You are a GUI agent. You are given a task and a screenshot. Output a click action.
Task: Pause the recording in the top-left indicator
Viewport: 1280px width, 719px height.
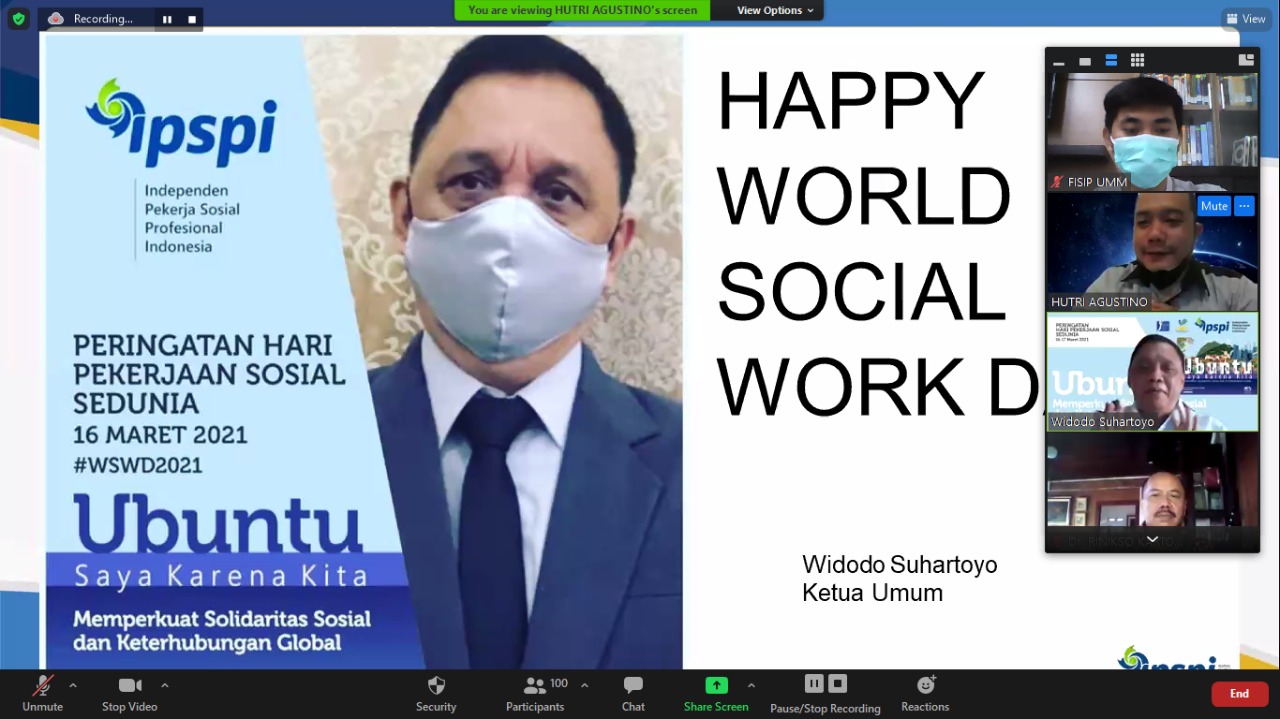click(x=167, y=19)
